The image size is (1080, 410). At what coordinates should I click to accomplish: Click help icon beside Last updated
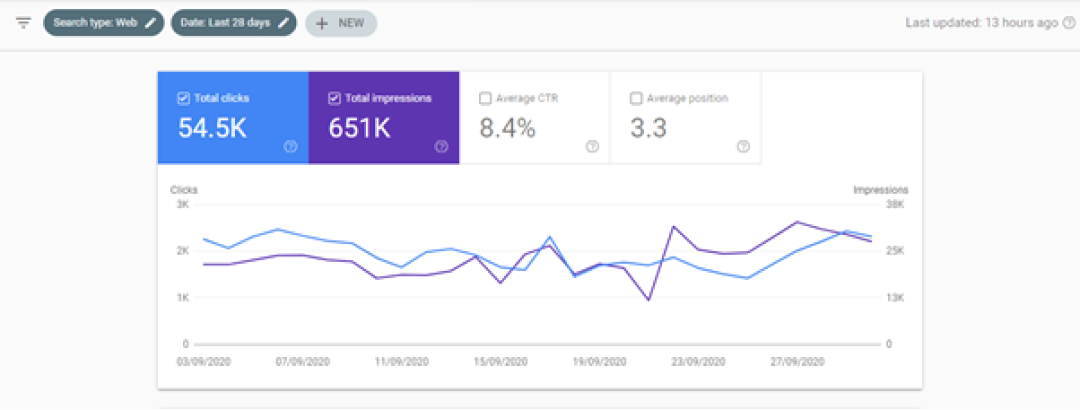pos(1068,23)
